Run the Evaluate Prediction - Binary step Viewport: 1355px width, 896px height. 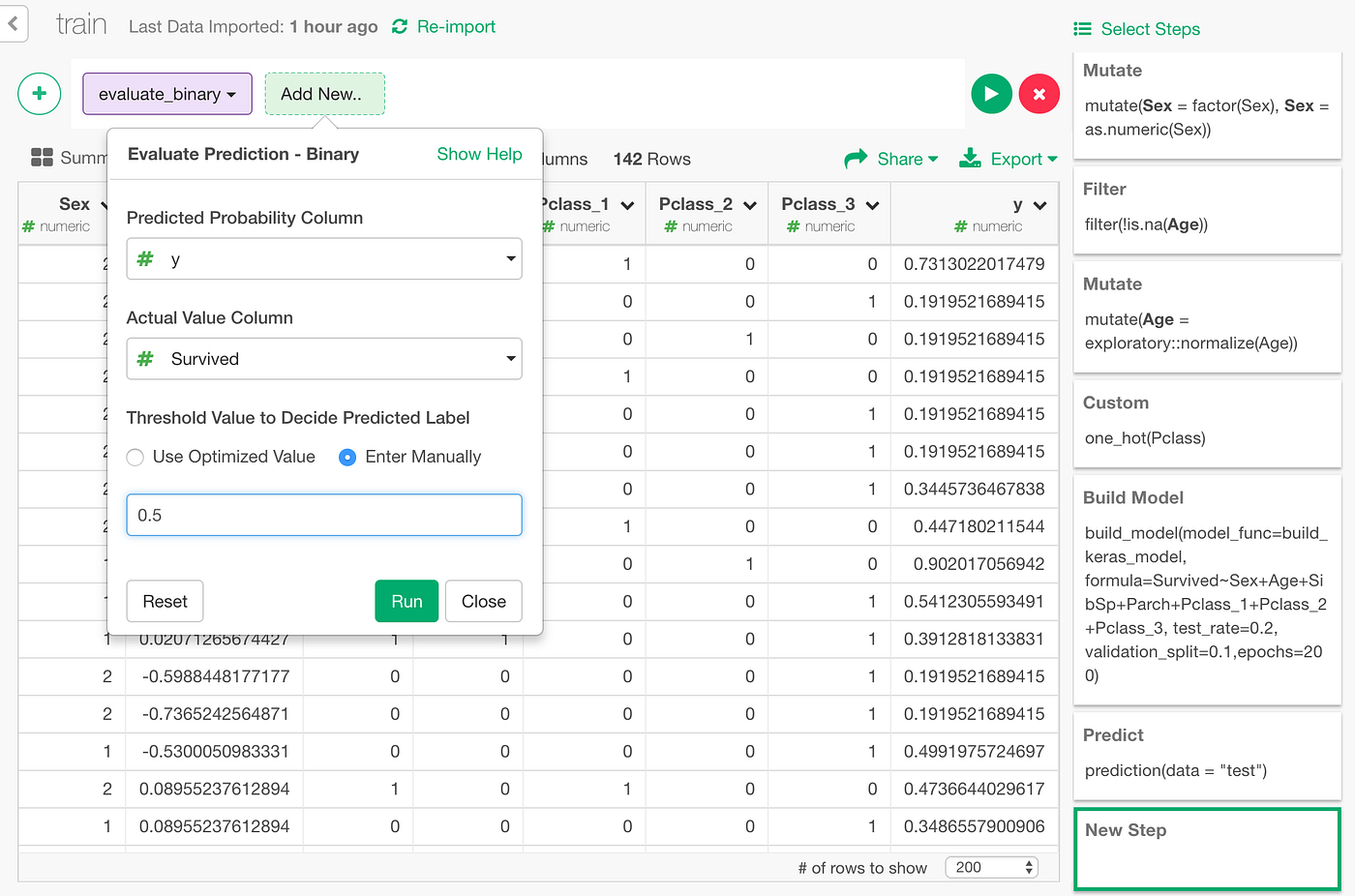pyautogui.click(x=406, y=601)
